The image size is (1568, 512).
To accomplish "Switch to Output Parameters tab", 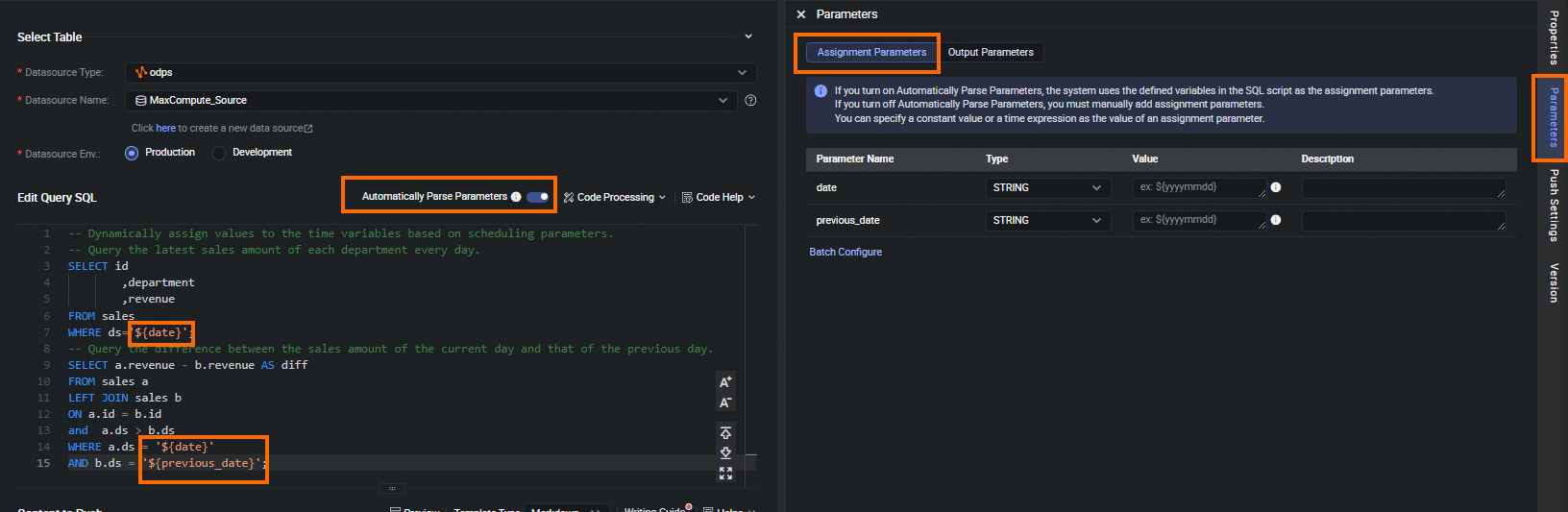I will tap(991, 52).
